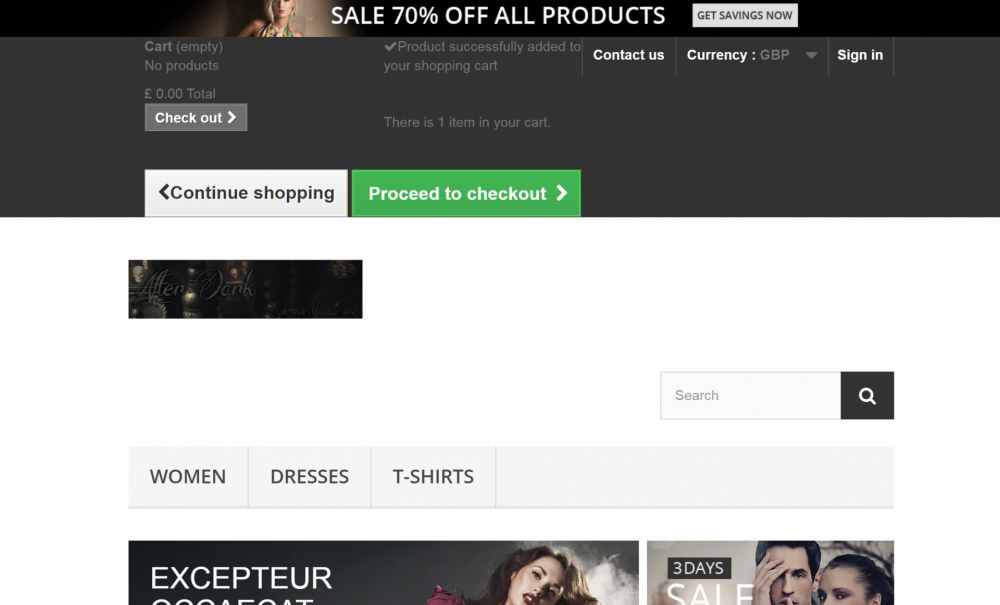Click the arrow inside the Check out button
The image size is (1000, 605).
coord(232,117)
